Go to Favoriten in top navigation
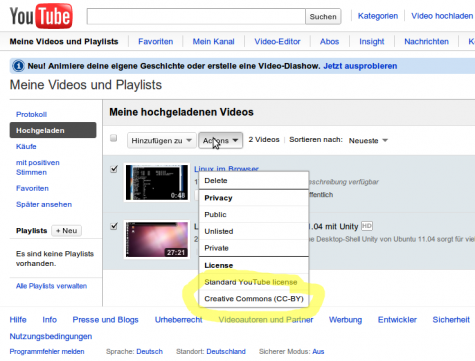Screen dimensions: 475x361 pos(156,42)
